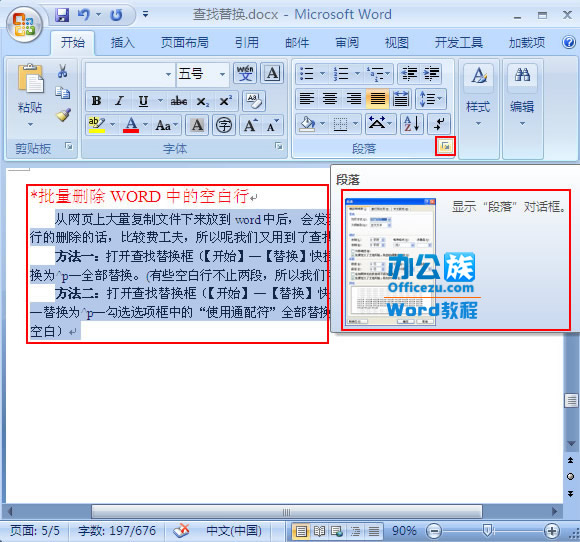Insert an enclosed character (字 circle)
580x542 pixels.
coord(224,125)
